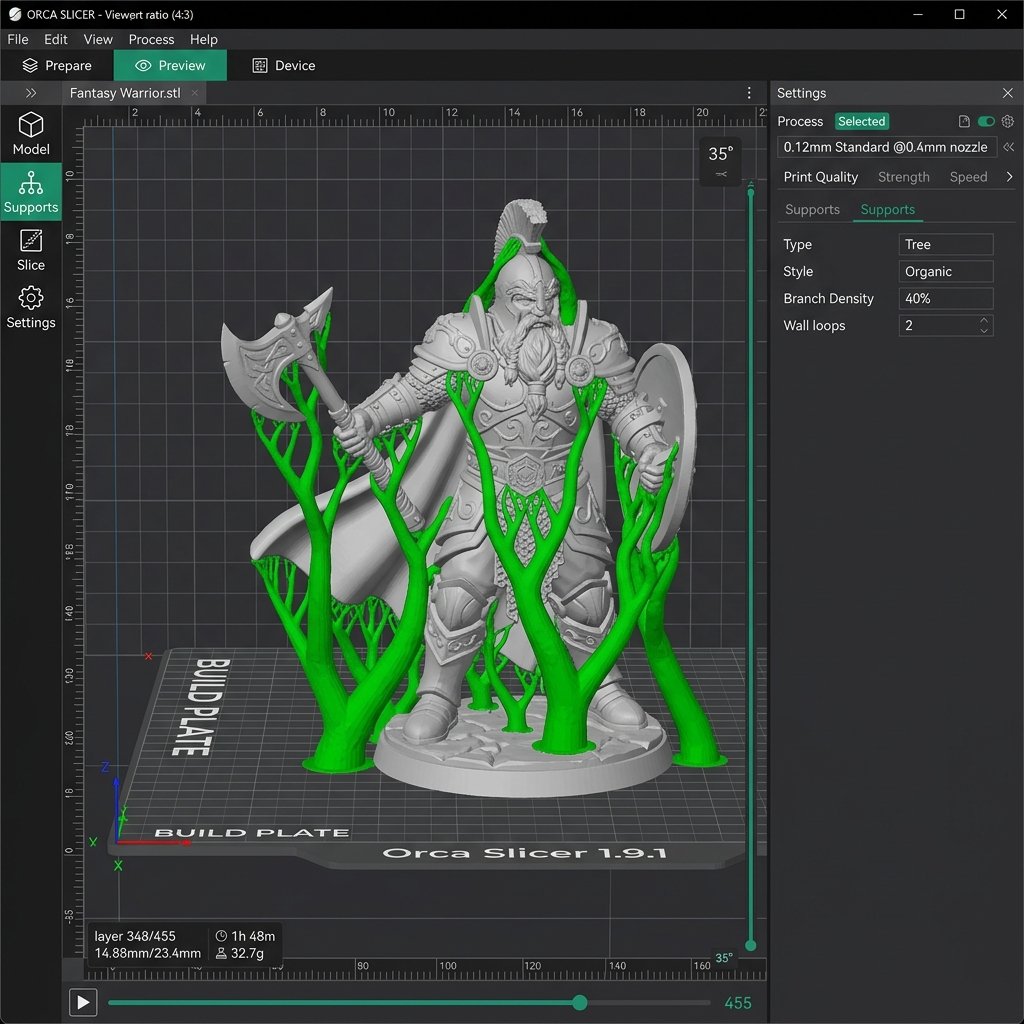The width and height of the screenshot is (1024, 1024).
Task: Decrease Wall loops with down arrow
Action: pyautogui.click(x=984, y=331)
